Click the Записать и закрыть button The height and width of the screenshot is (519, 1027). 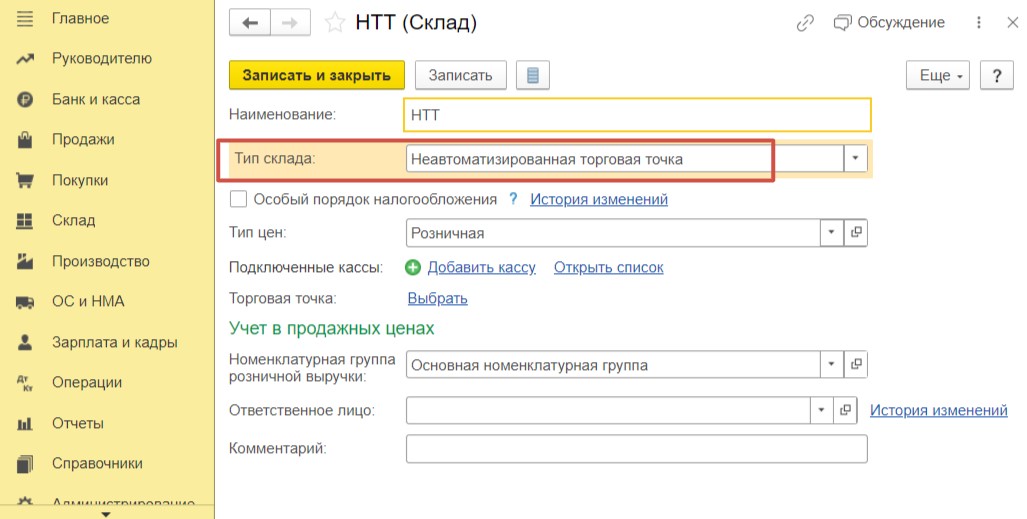pyautogui.click(x=316, y=75)
